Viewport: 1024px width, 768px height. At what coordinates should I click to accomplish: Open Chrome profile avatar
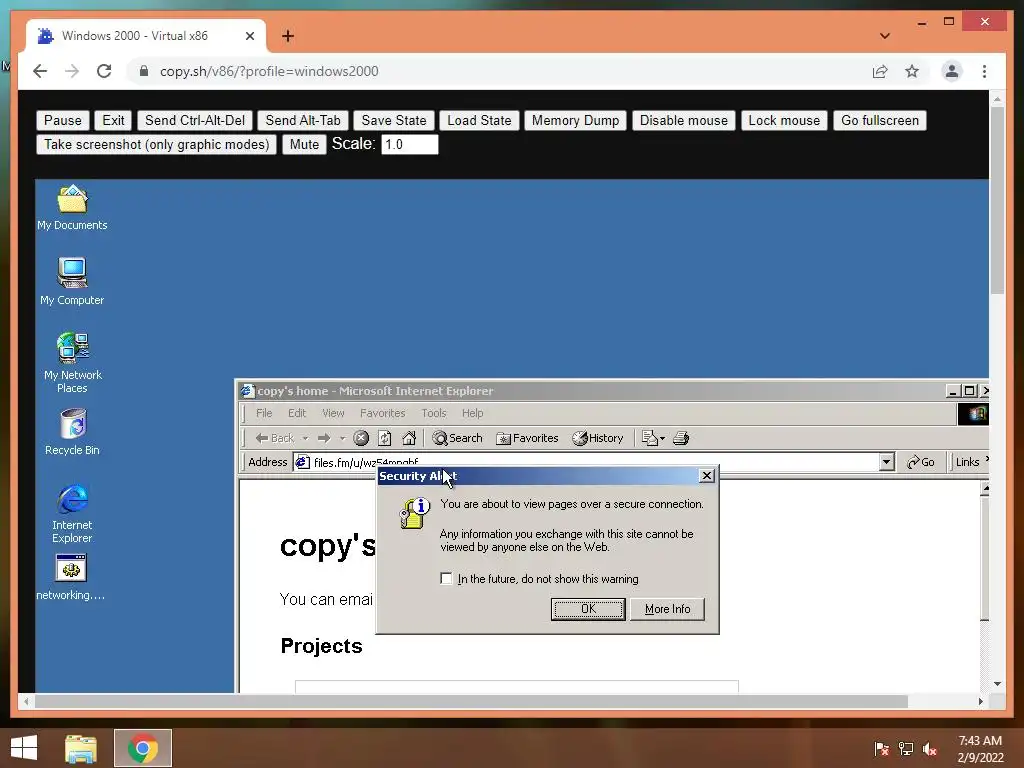(952, 71)
